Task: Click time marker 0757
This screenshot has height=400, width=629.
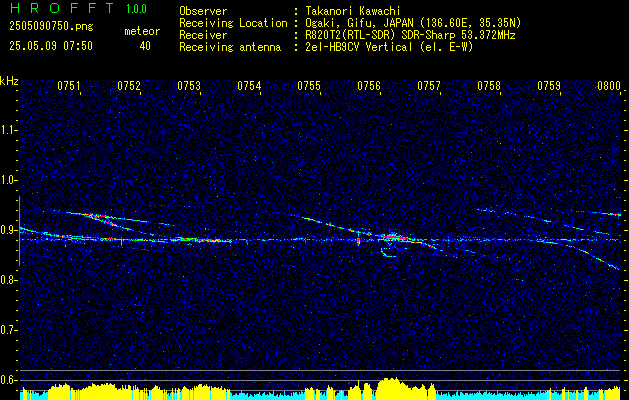Action: [x=429, y=86]
